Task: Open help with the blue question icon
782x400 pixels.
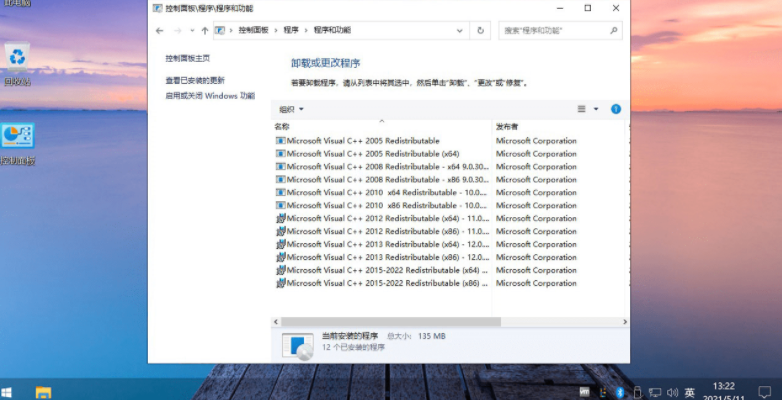Action: click(x=616, y=109)
